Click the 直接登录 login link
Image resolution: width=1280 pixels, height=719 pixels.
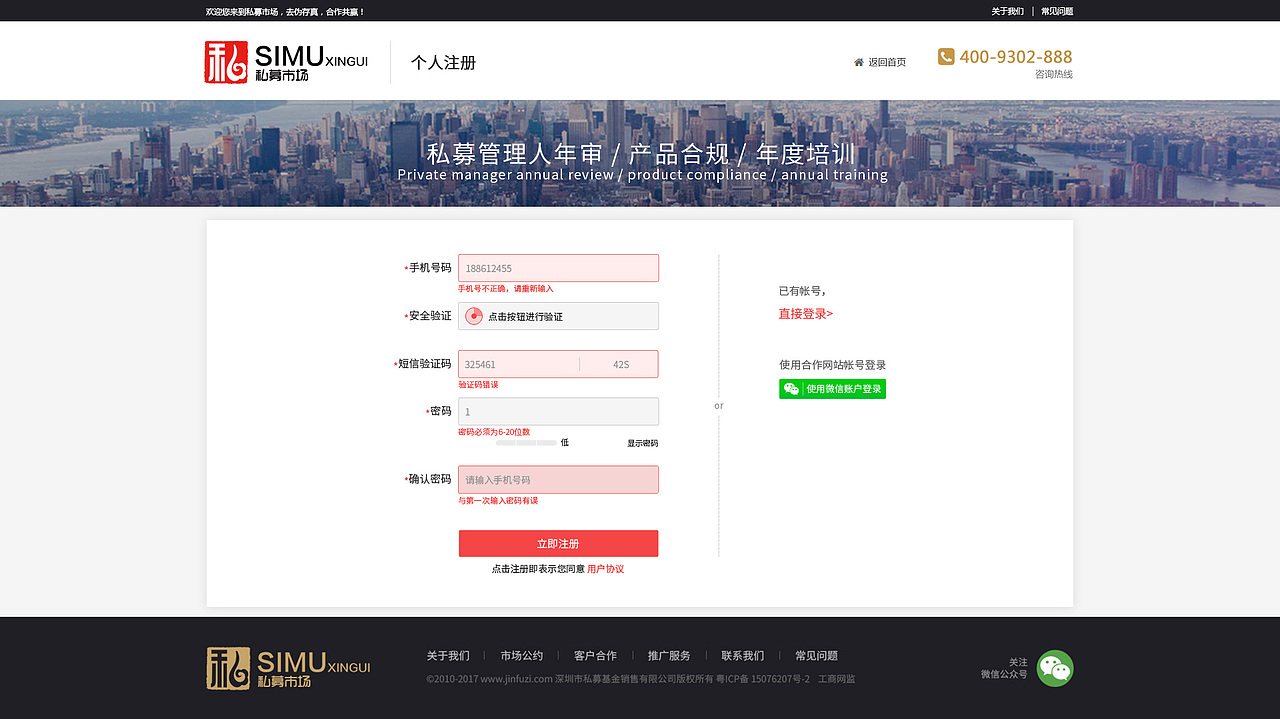pyautogui.click(x=802, y=313)
